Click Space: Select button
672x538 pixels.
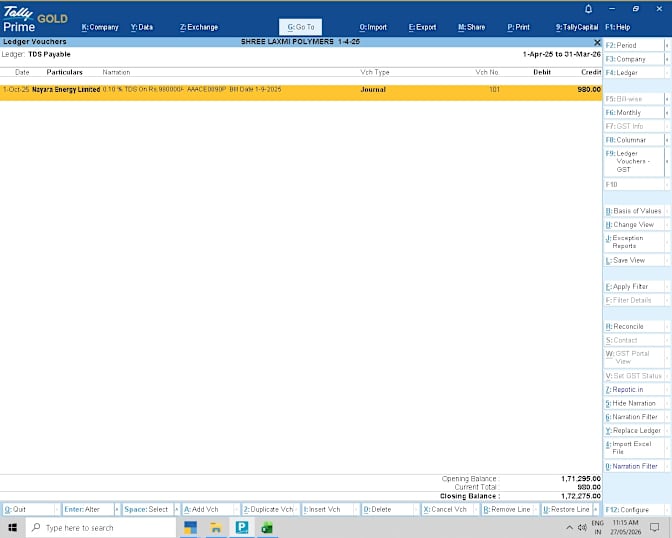coord(147,509)
